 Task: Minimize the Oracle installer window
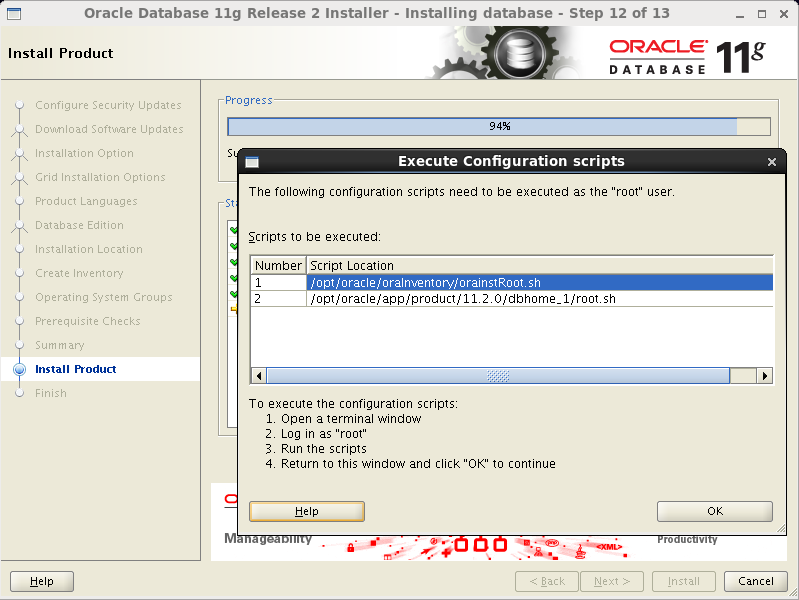point(740,14)
